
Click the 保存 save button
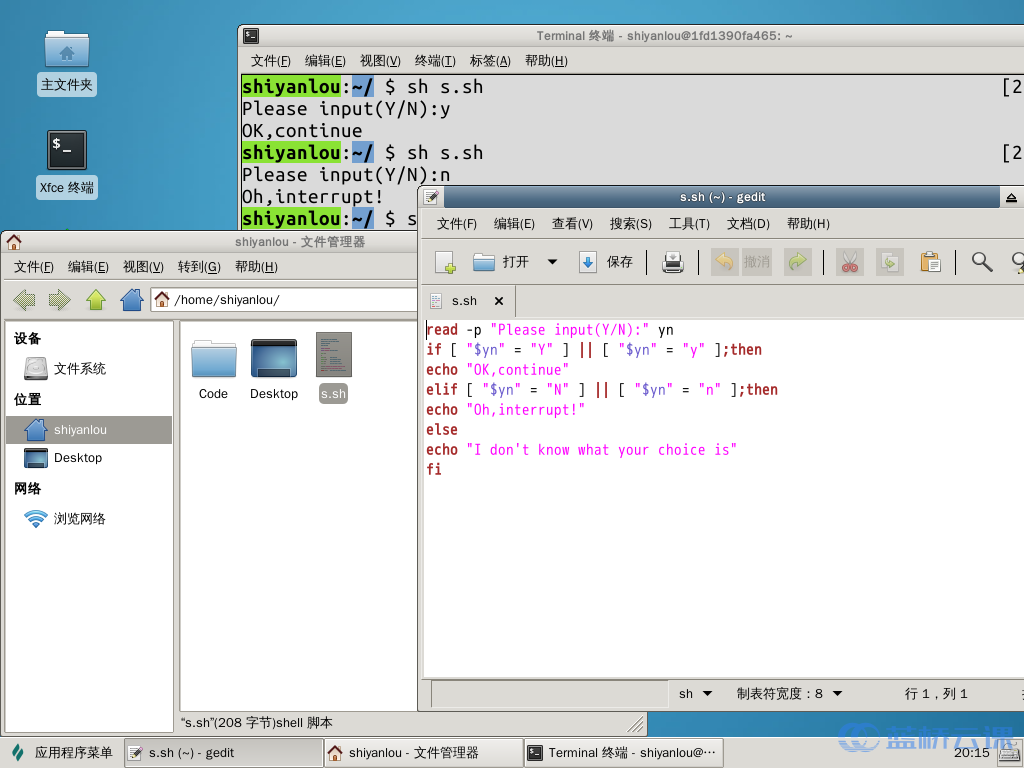606,263
